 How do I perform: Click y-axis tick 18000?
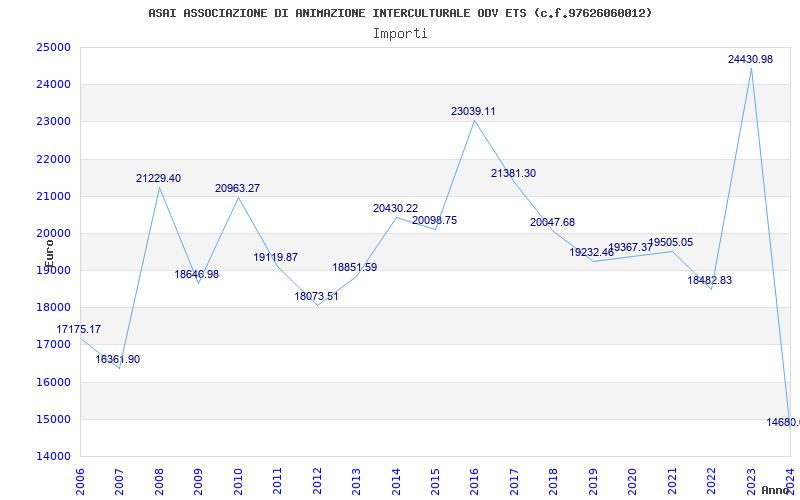coord(53,308)
